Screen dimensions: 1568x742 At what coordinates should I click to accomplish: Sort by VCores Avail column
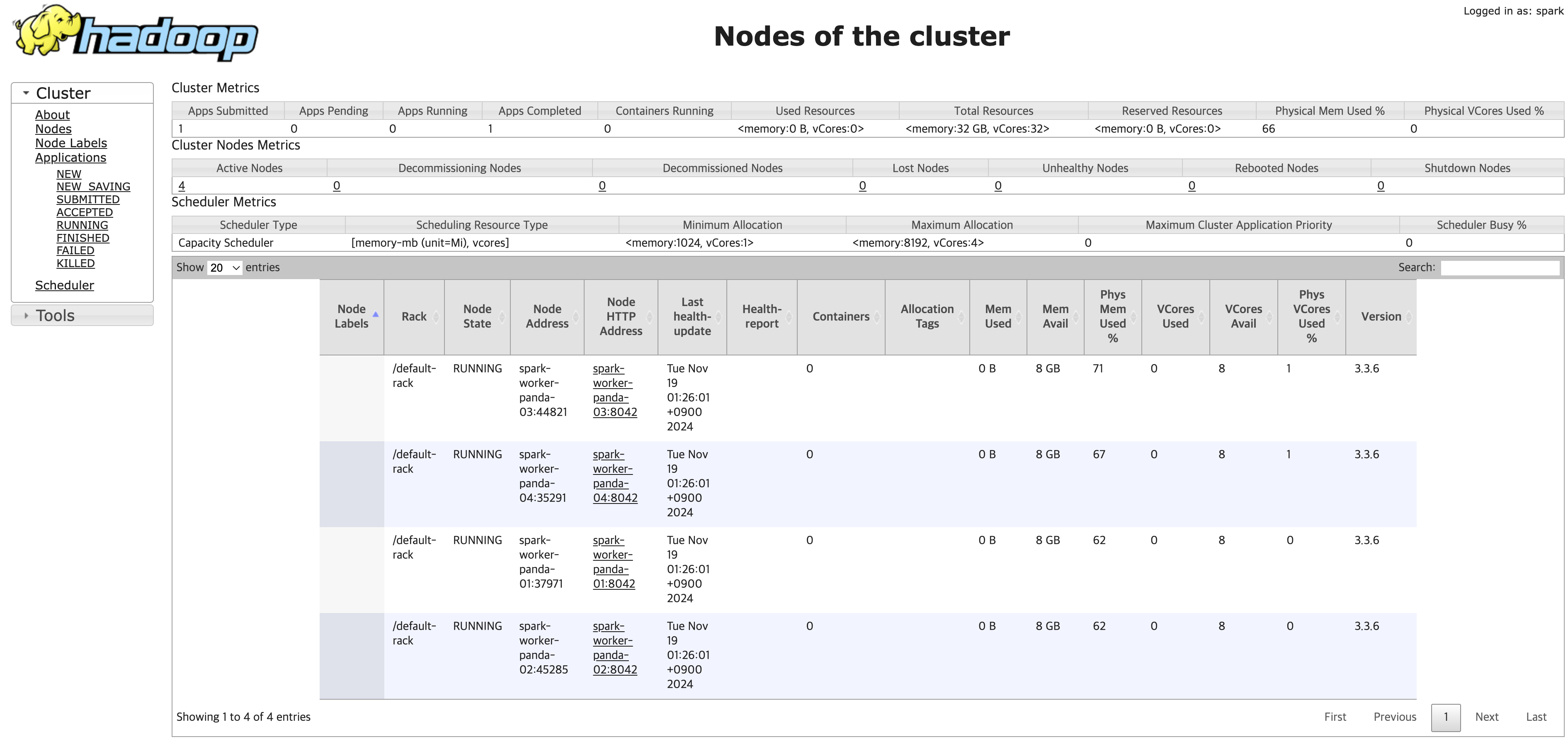[1243, 316]
